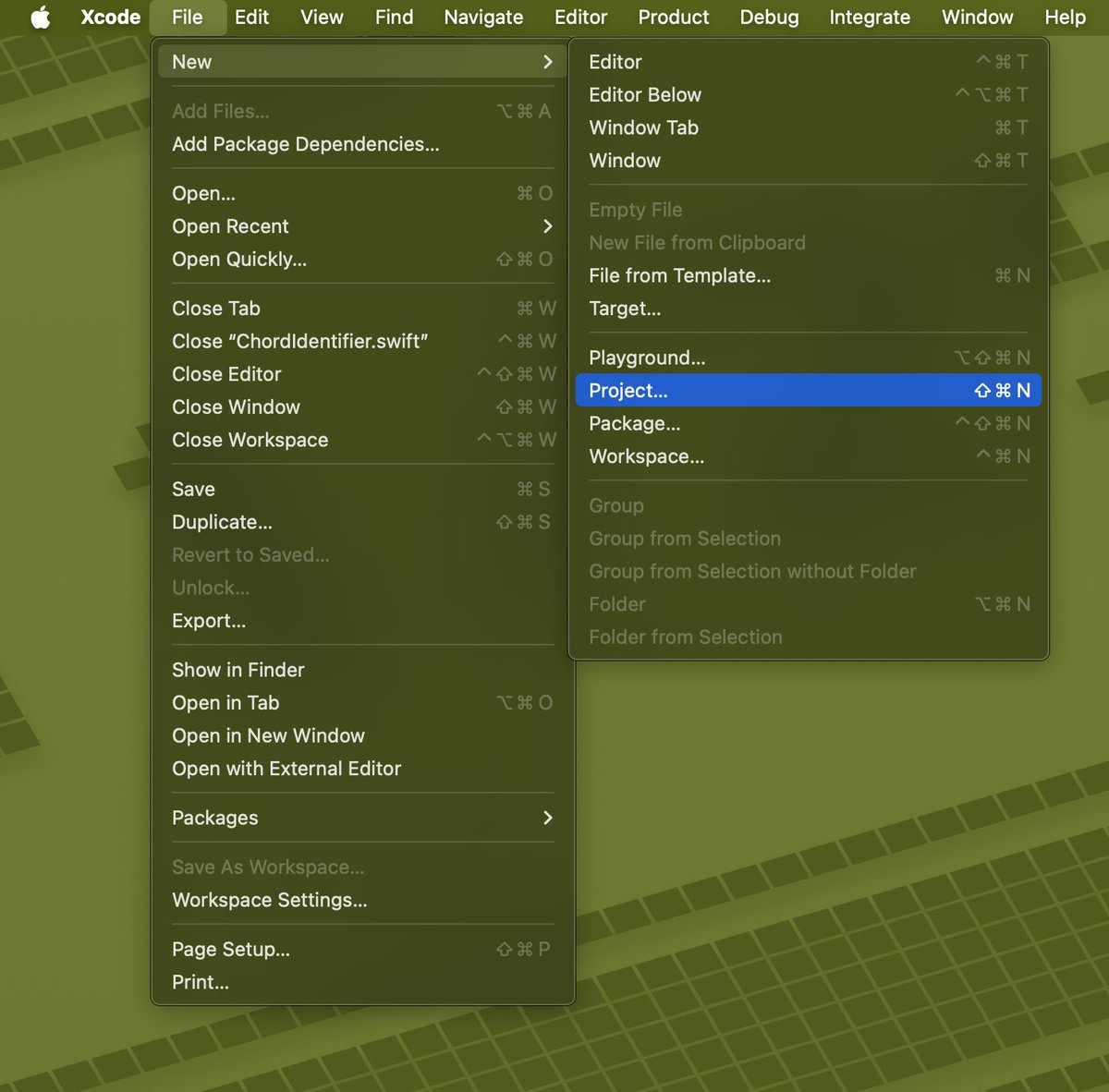Open the Navigate menu
Screen dimensions: 1109x1092
pyautogui.click(x=483, y=18)
